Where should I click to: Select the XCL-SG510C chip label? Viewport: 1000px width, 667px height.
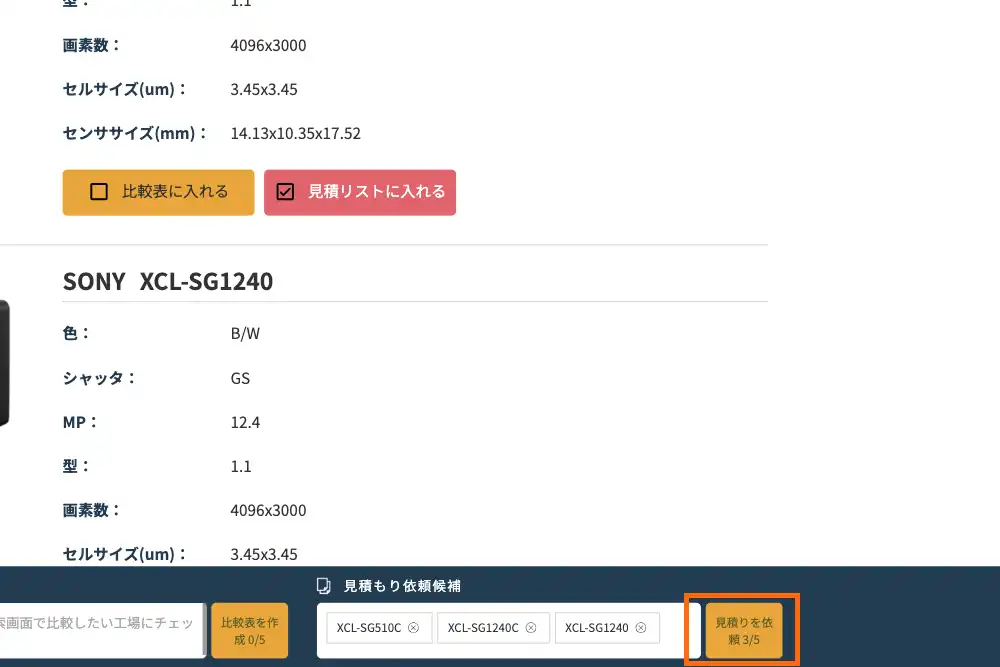click(x=369, y=628)
